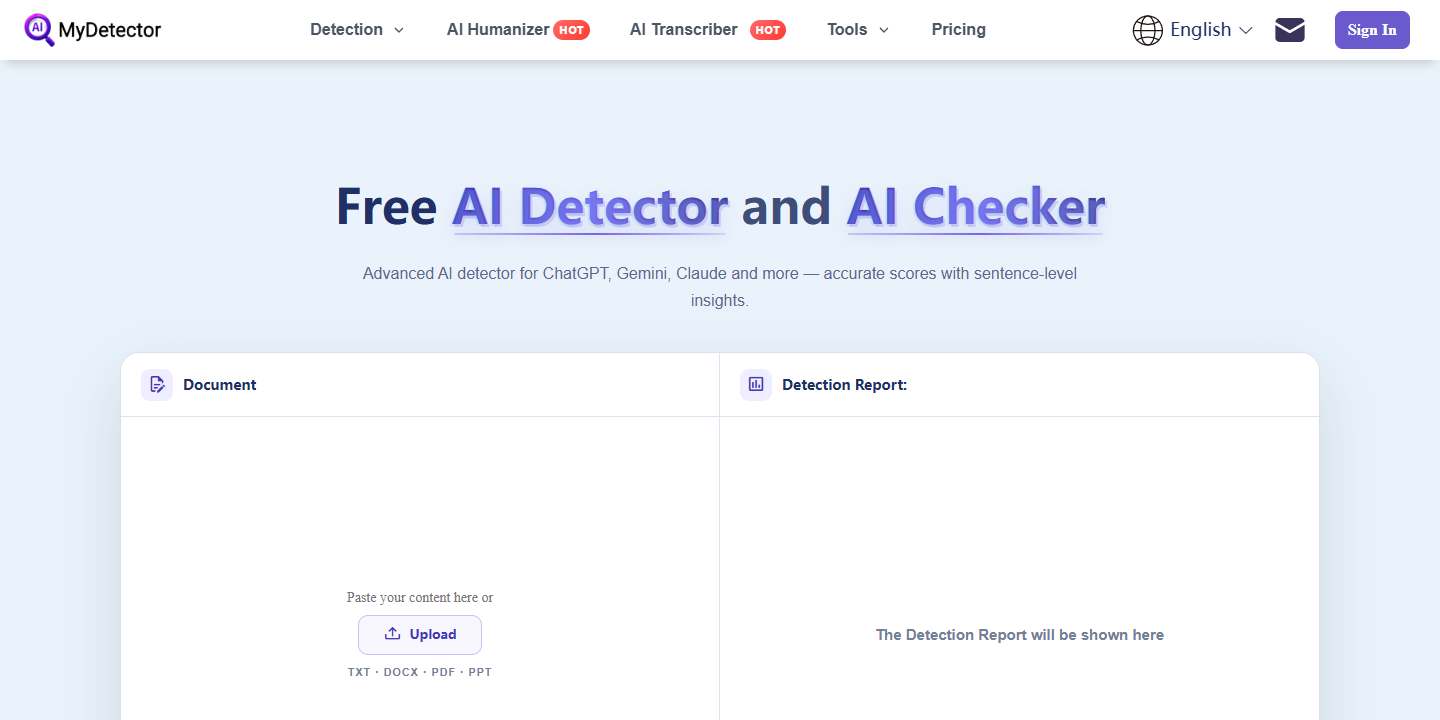The image size is (1440, 720).
Task: Click the AI Detector heading link
Action: pos(590,207)
